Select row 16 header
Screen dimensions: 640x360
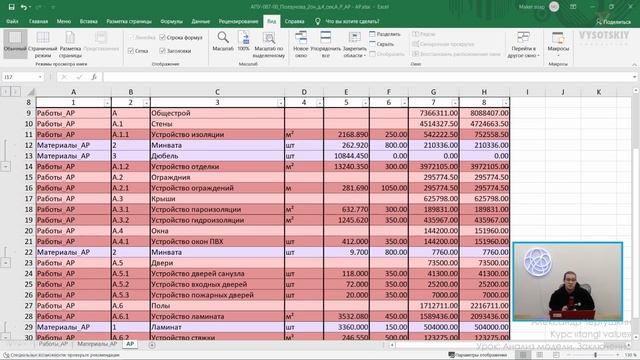29,188
